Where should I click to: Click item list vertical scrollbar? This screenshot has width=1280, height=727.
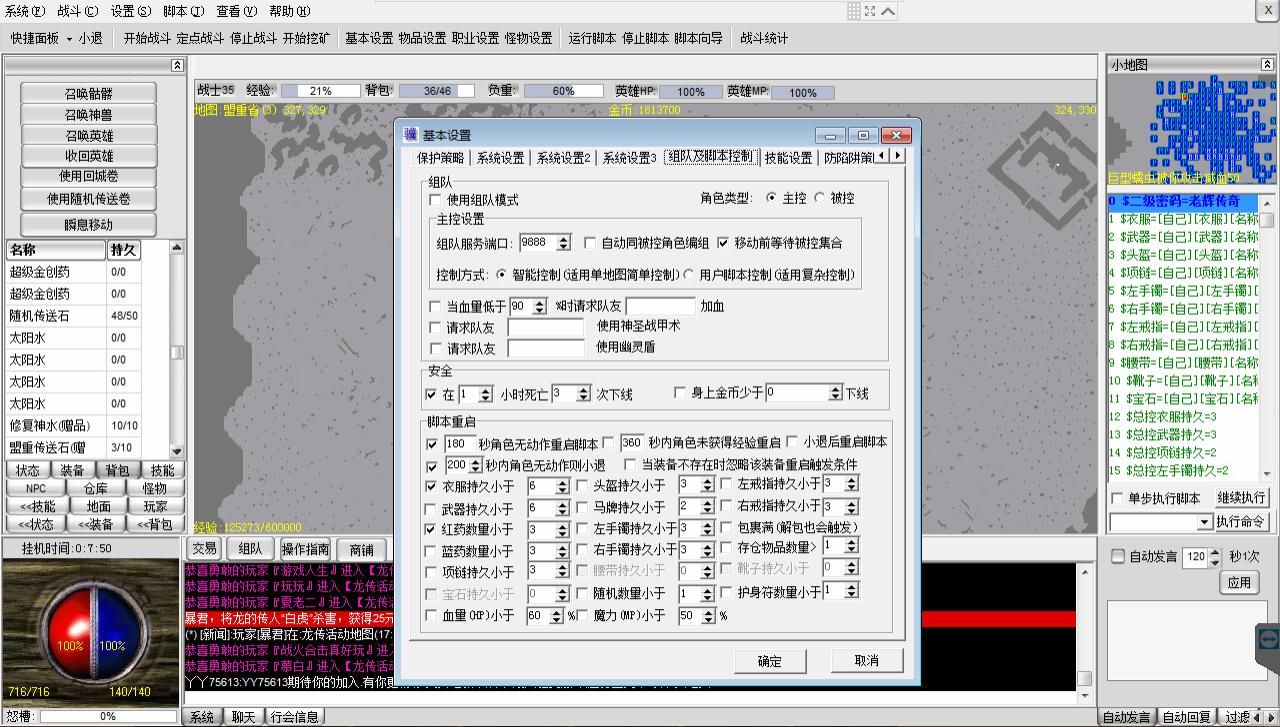click(177, 348)
